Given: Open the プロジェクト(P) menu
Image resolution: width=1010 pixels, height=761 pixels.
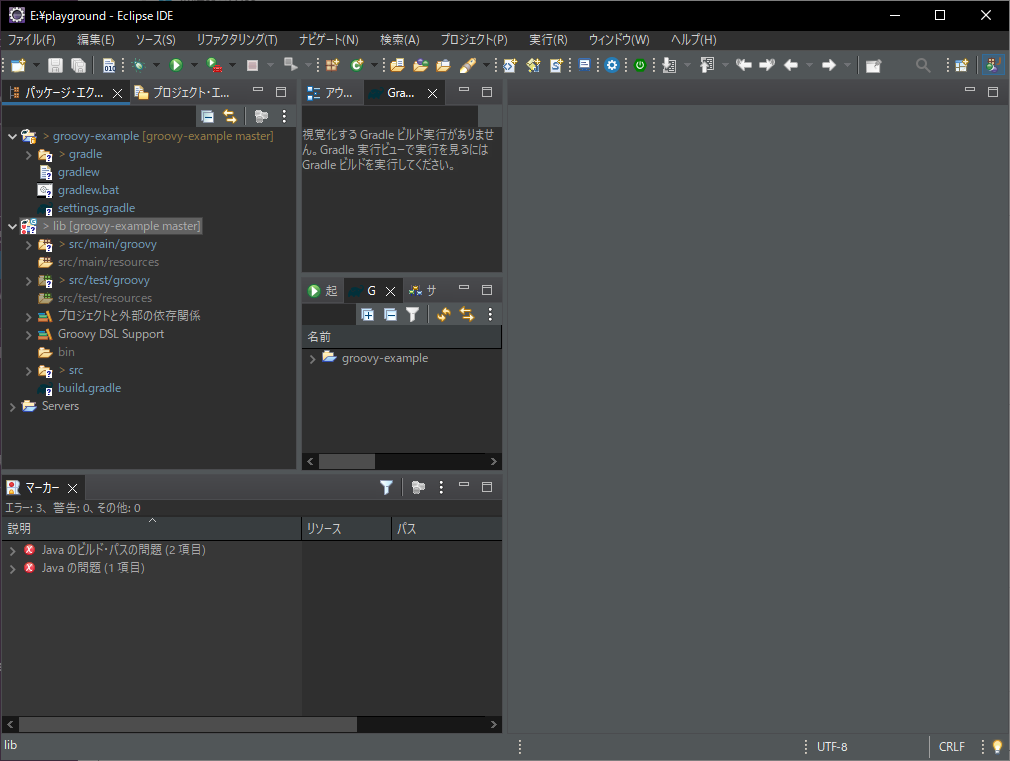Looking at the screenshot, I should tap(474, 39).
